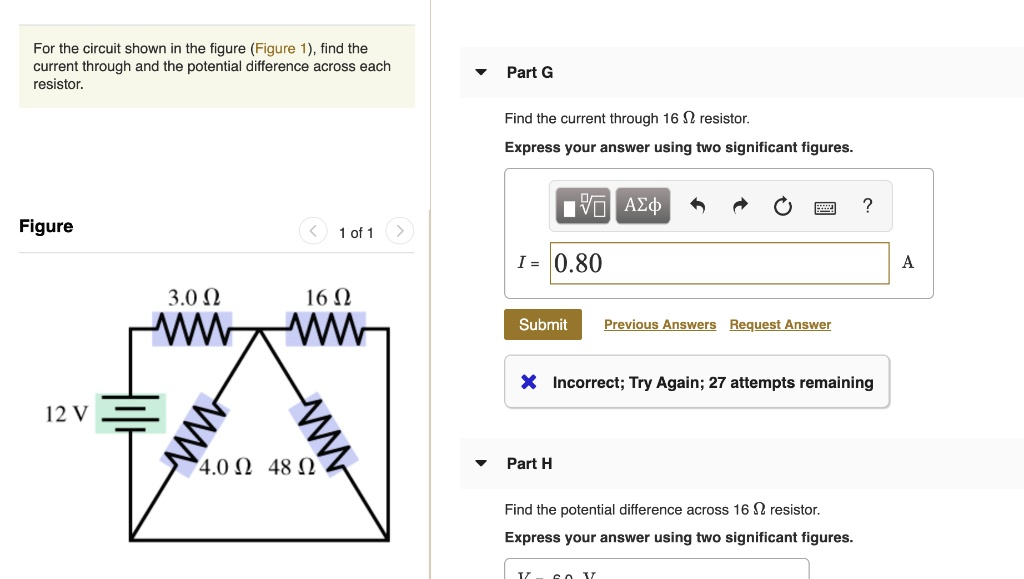Viewport: 1024px width, 579px height.
Task: Click the redo arrow in answer toolbar
Action: pos(740,207)
